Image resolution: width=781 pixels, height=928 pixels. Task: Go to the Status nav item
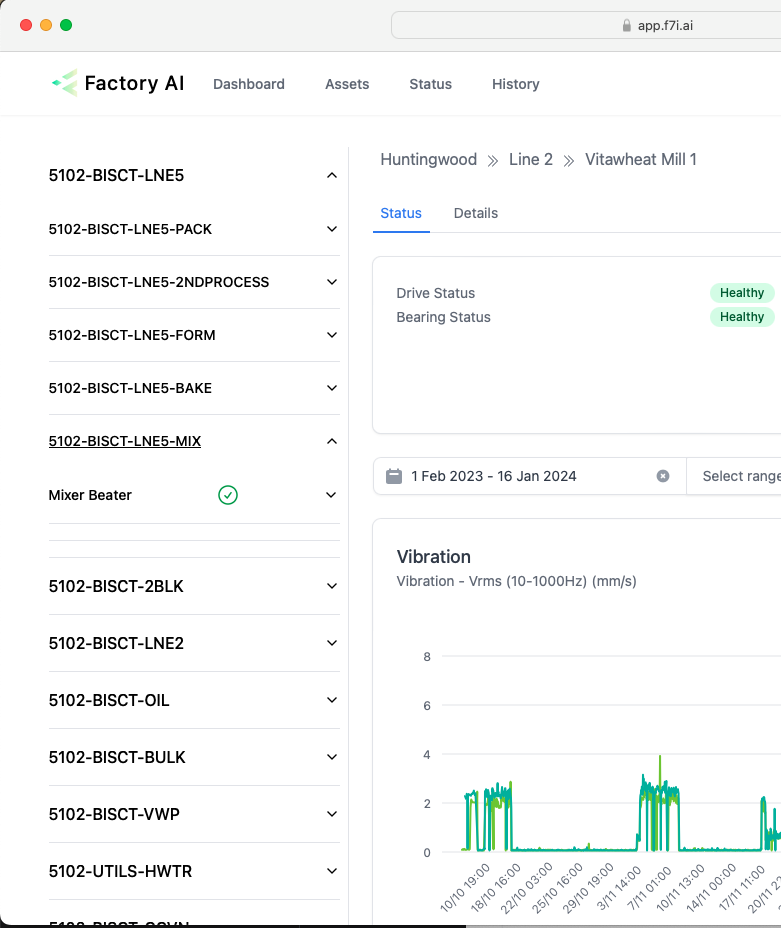430,84
